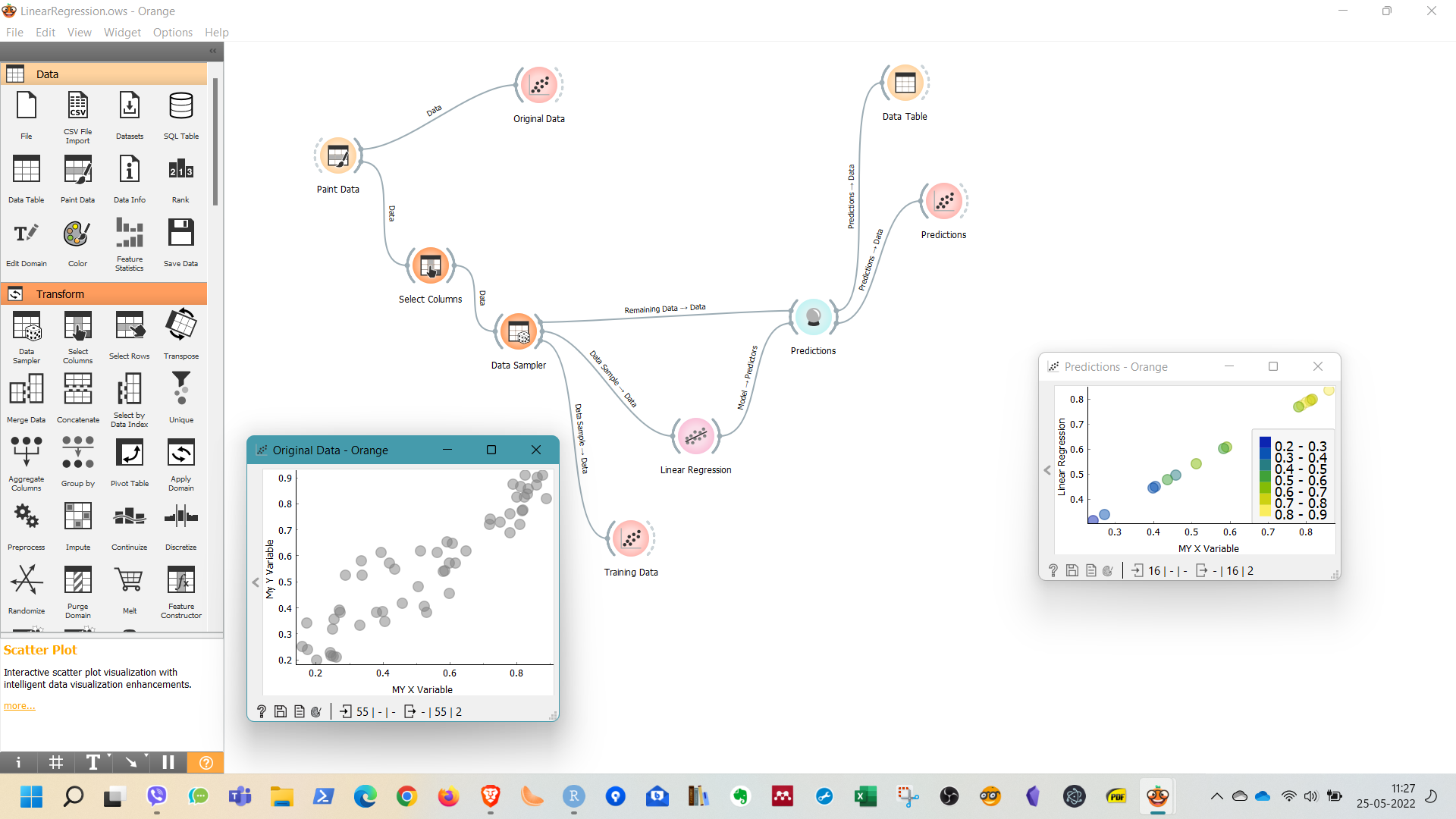
Task: Select Data Sampler in Transform panel
Action: [27, 337]
